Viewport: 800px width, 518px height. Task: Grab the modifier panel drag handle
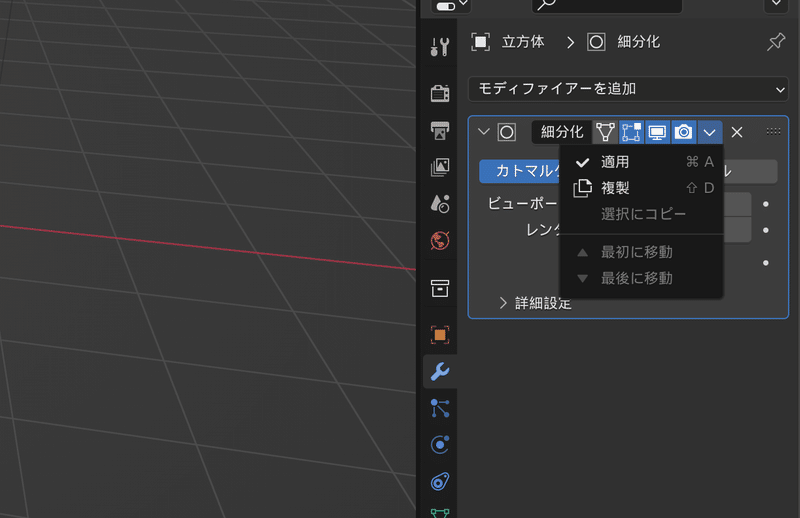[x=773, y=132]
